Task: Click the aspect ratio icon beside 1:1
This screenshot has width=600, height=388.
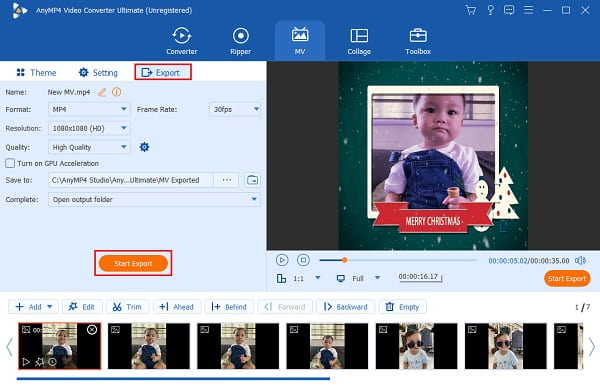Action: click(x=281, y=278)
